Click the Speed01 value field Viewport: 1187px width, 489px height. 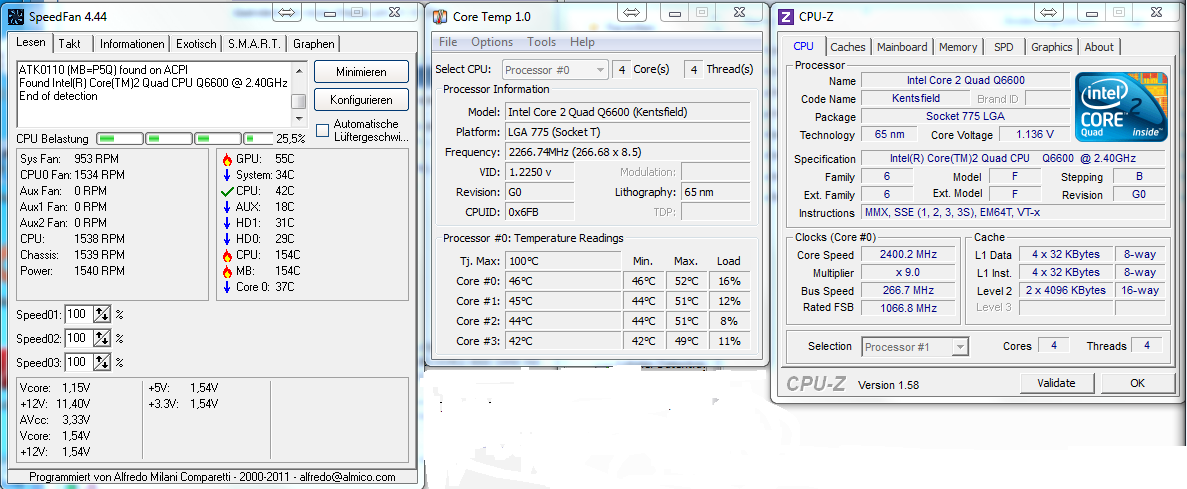pyautogui.click(x=79, y=314)
